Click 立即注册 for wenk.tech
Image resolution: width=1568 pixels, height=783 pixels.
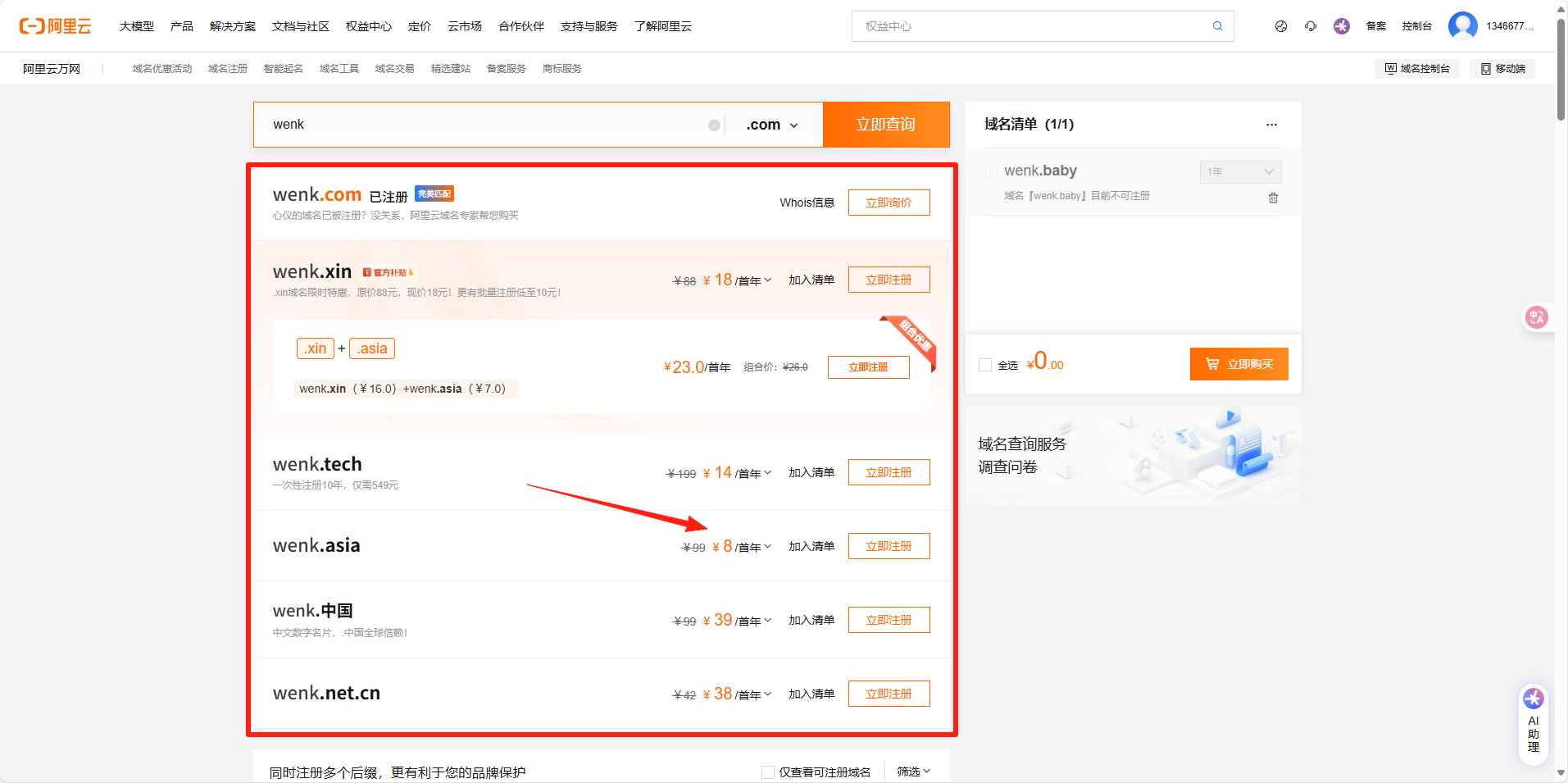tap(889, 472)
